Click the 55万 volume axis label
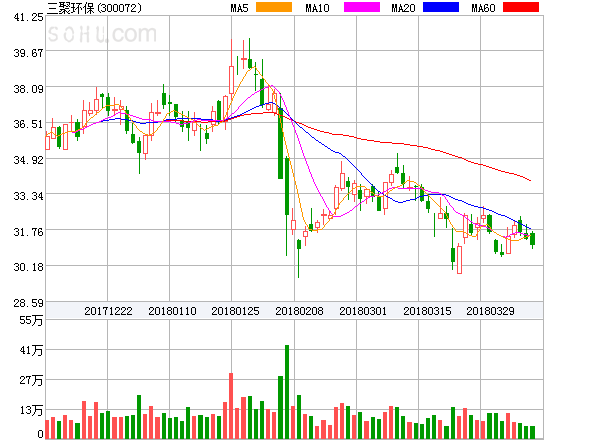This screenshot has width=600, height=440. tap(31, 320)
